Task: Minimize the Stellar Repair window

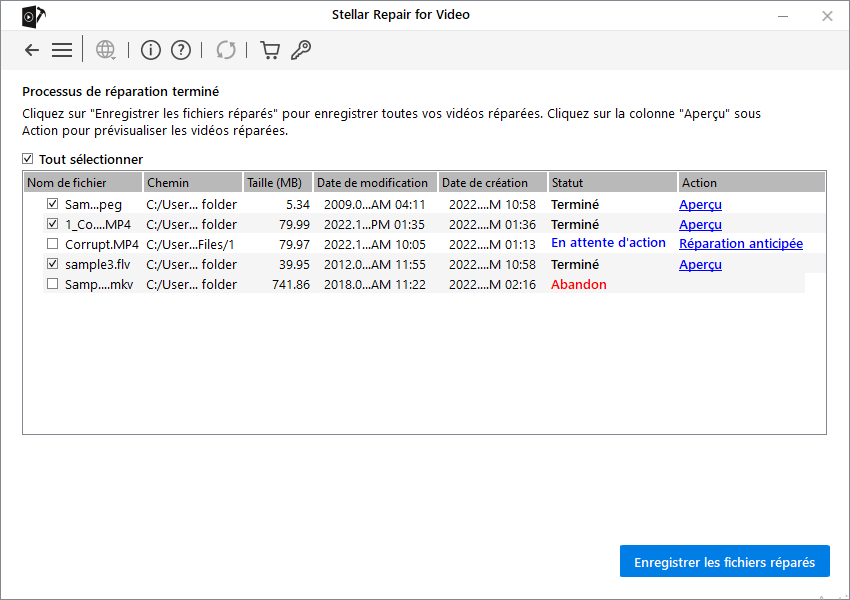Action: pos(783,16)
